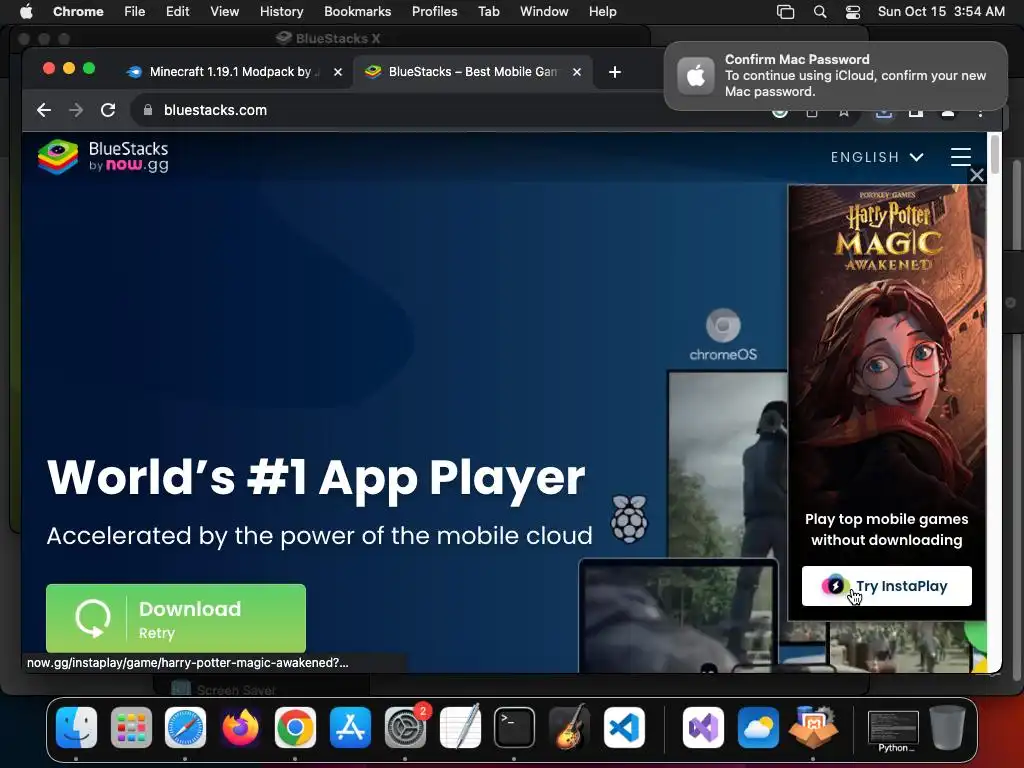Screen dimensions: 1024x768
Task: Open Stage Manager windows icon in menu bar
Action: tap(785, 12)
